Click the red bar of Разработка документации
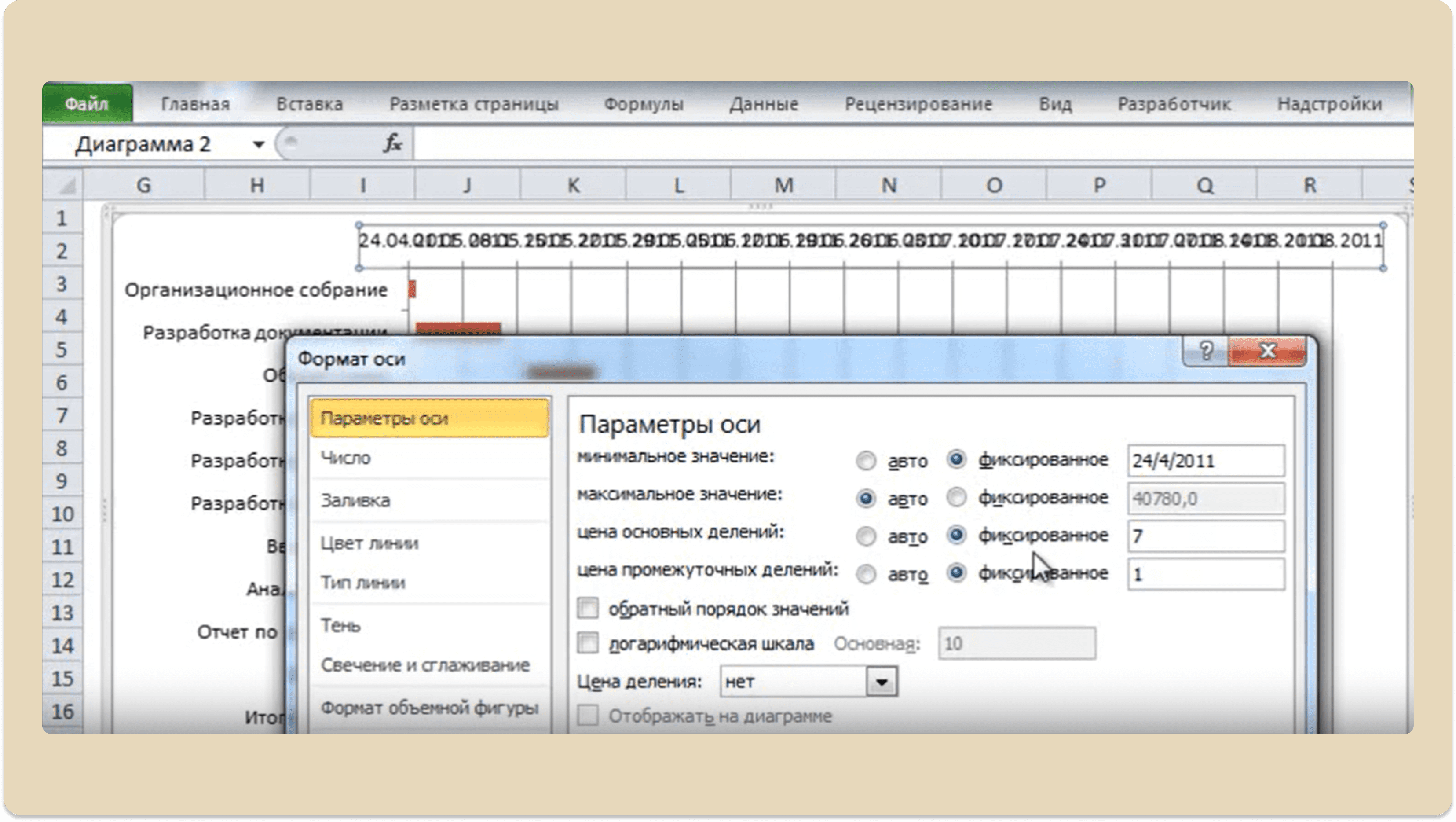Viewport: 1456px width, 822px height. tap(458, 329)
